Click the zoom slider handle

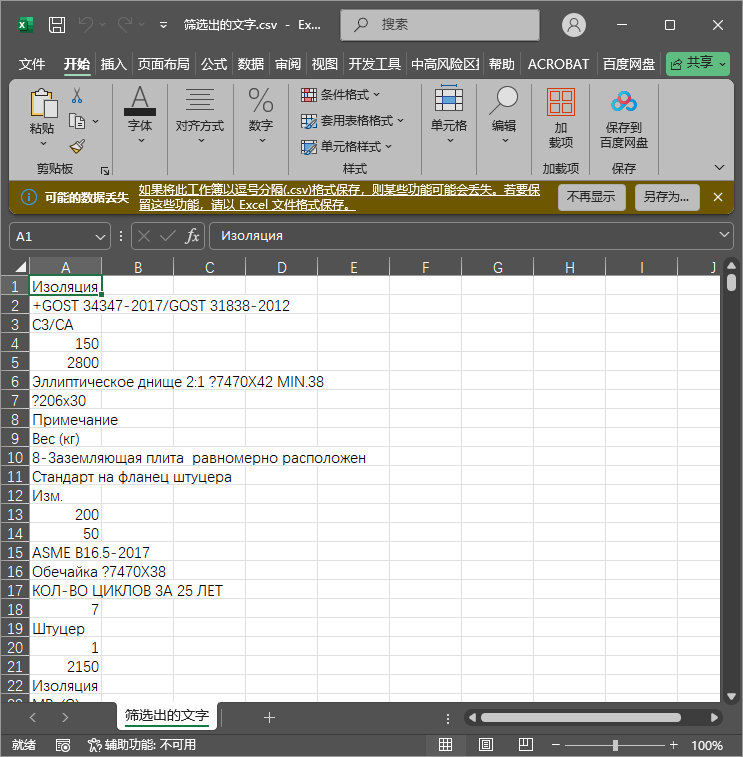[615, 745]
